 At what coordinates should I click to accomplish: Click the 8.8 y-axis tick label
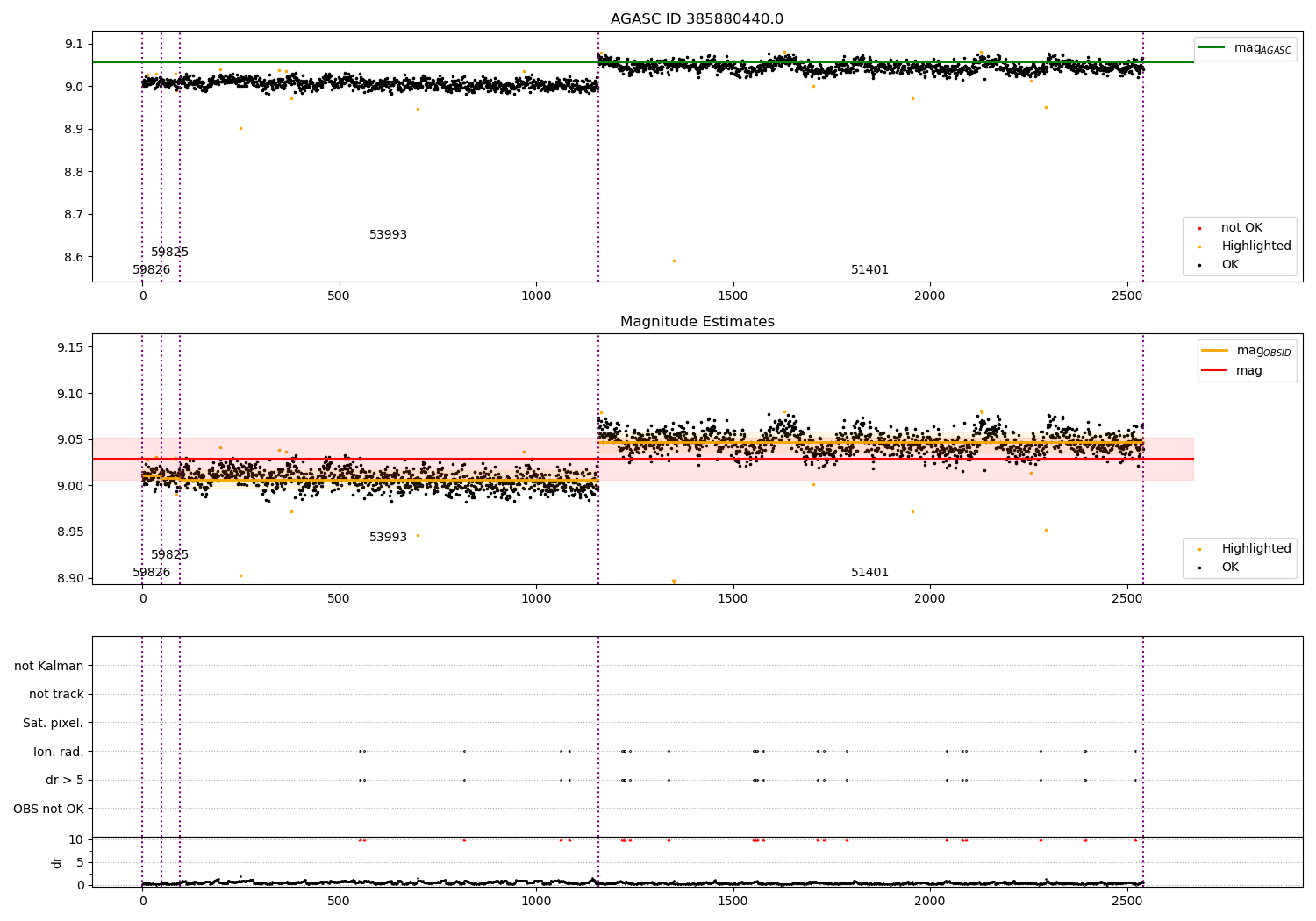pyautogui.click(x=74, y=172)
